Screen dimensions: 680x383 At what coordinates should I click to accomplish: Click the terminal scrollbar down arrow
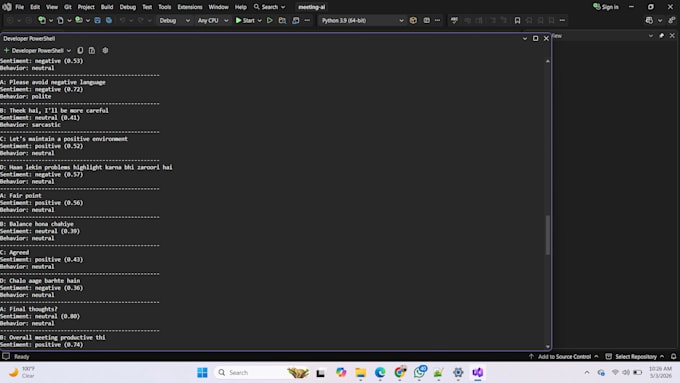pos(548,347)
